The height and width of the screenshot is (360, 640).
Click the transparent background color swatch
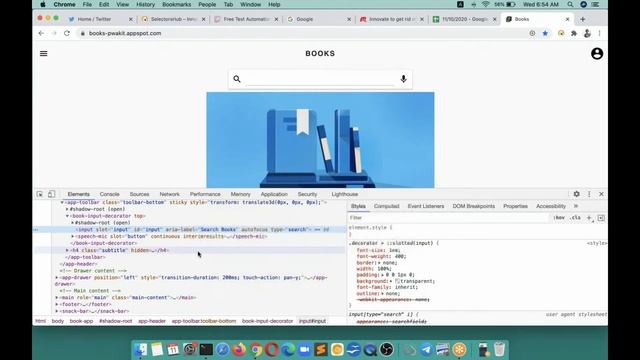397,281
